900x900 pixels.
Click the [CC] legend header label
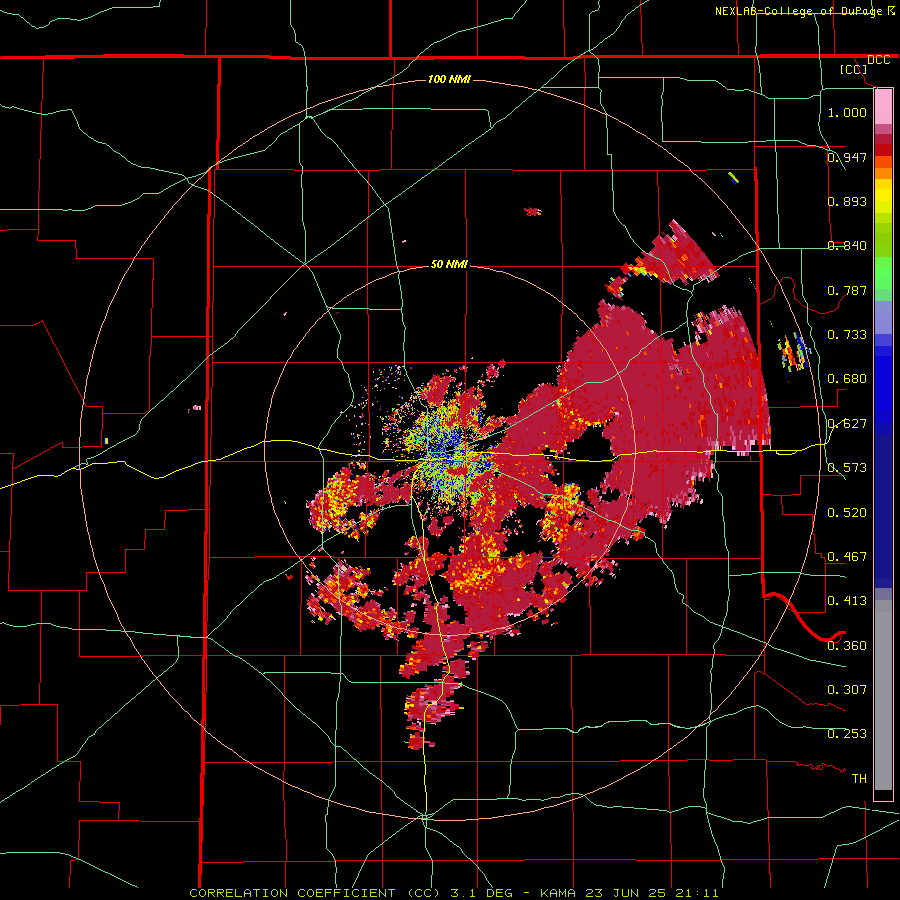click(853, 69)
